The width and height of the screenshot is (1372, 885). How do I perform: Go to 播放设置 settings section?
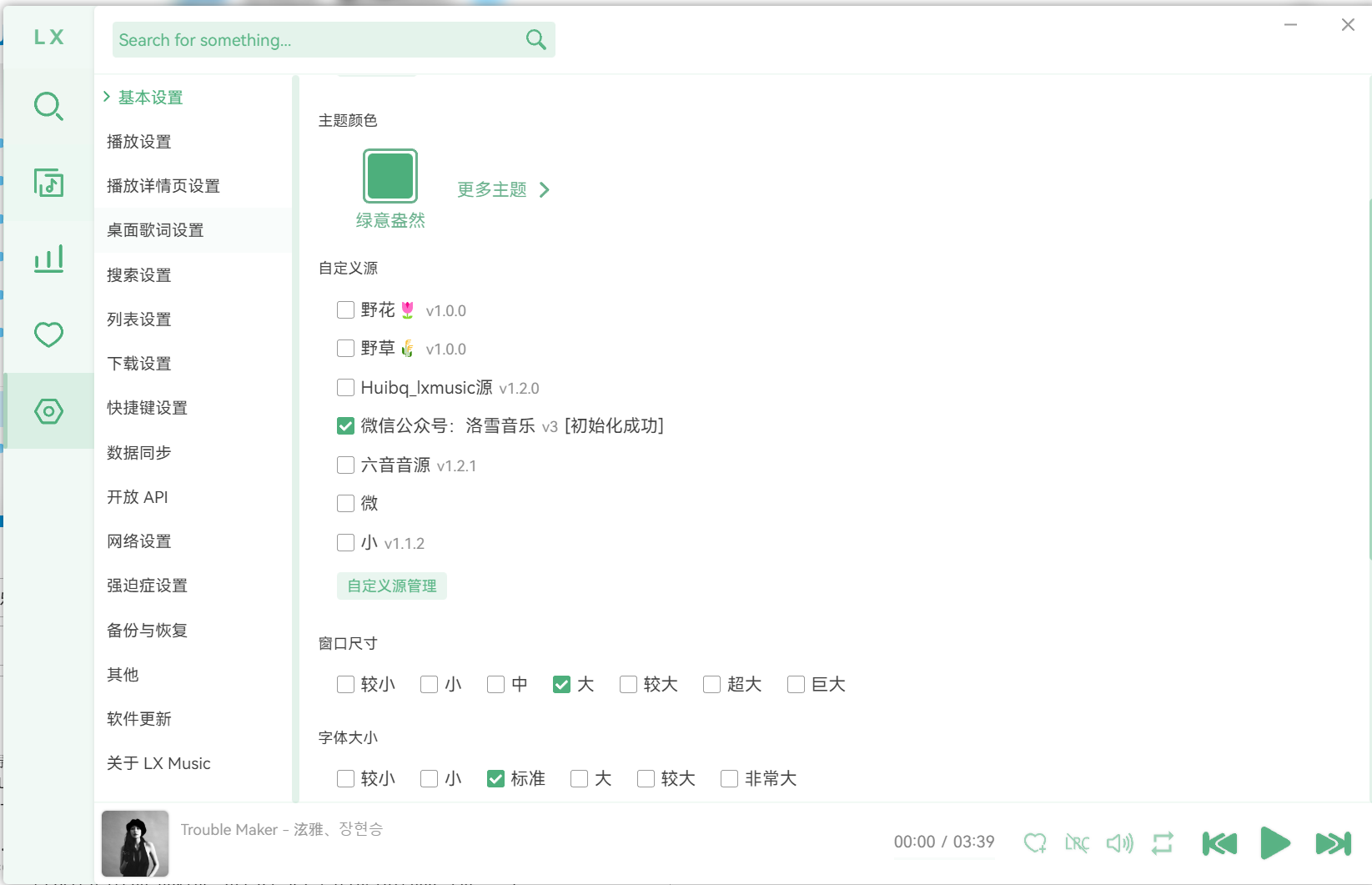coord(139,142)
